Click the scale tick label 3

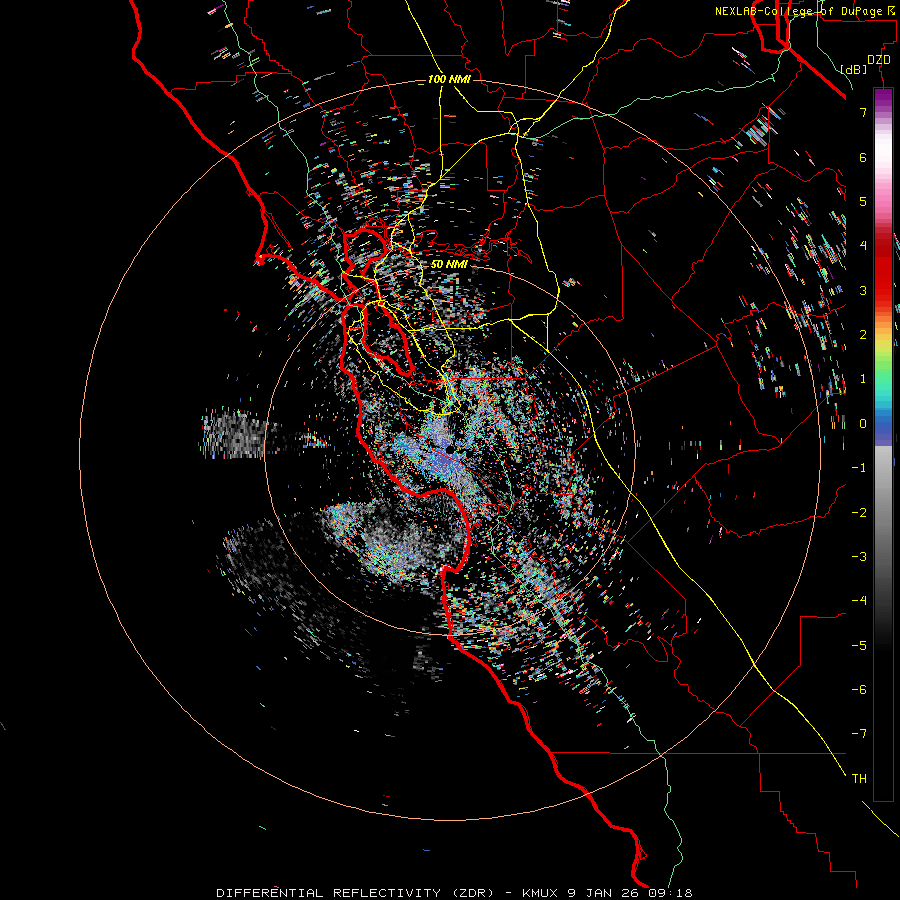click(863, 290)
